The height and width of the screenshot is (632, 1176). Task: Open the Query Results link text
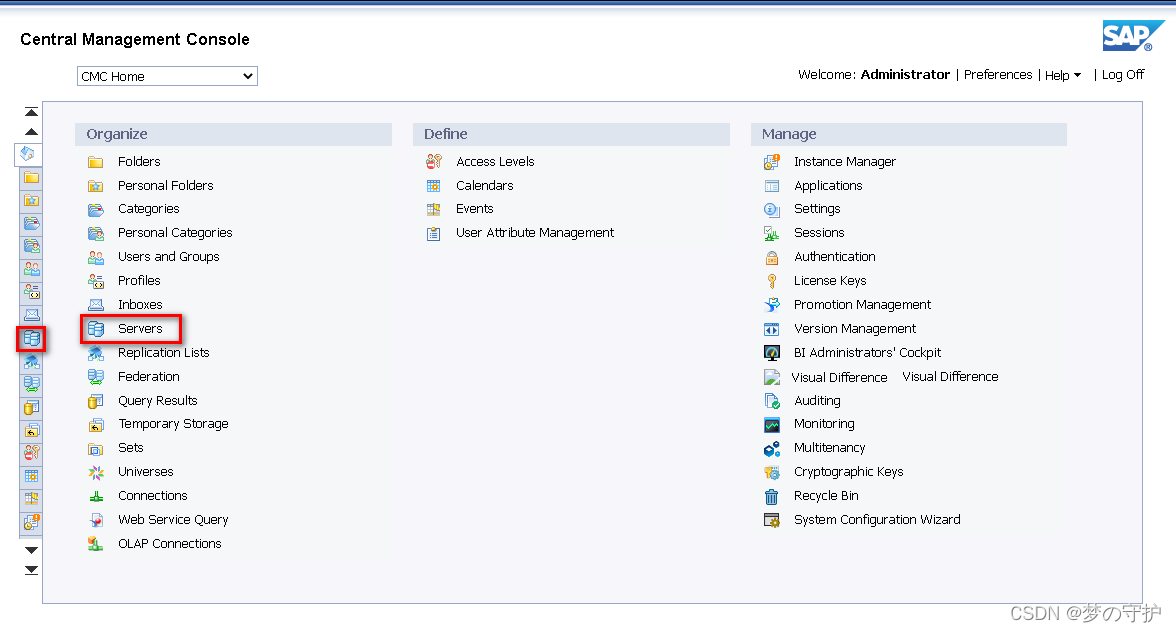(158, 400)
